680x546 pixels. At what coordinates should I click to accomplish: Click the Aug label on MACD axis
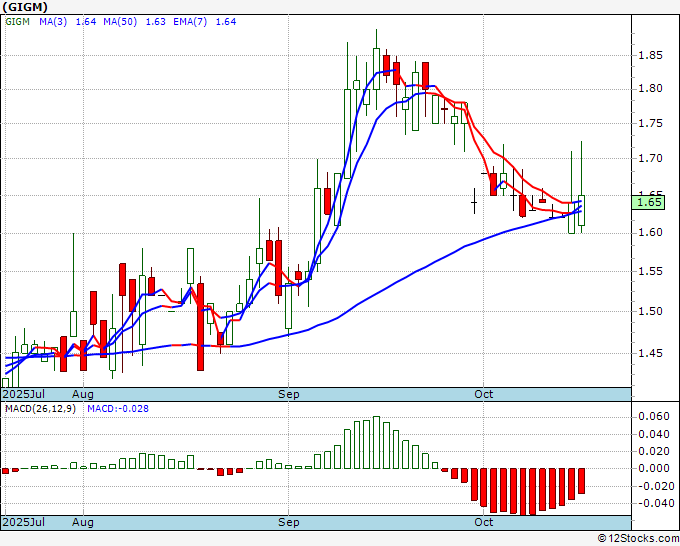(x=83, y=522)
